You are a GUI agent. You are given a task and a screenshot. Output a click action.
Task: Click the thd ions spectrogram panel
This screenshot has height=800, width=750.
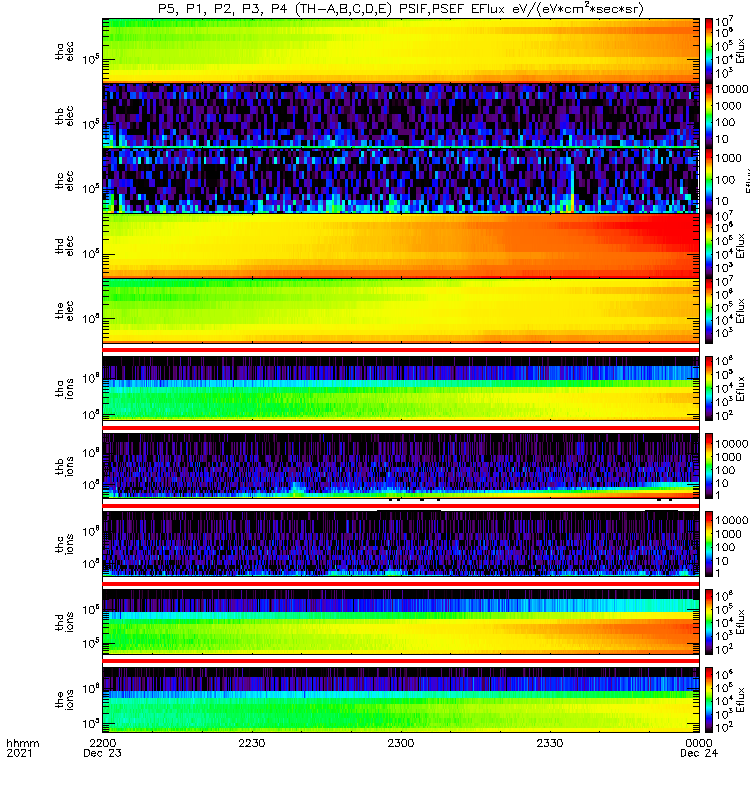401,622
